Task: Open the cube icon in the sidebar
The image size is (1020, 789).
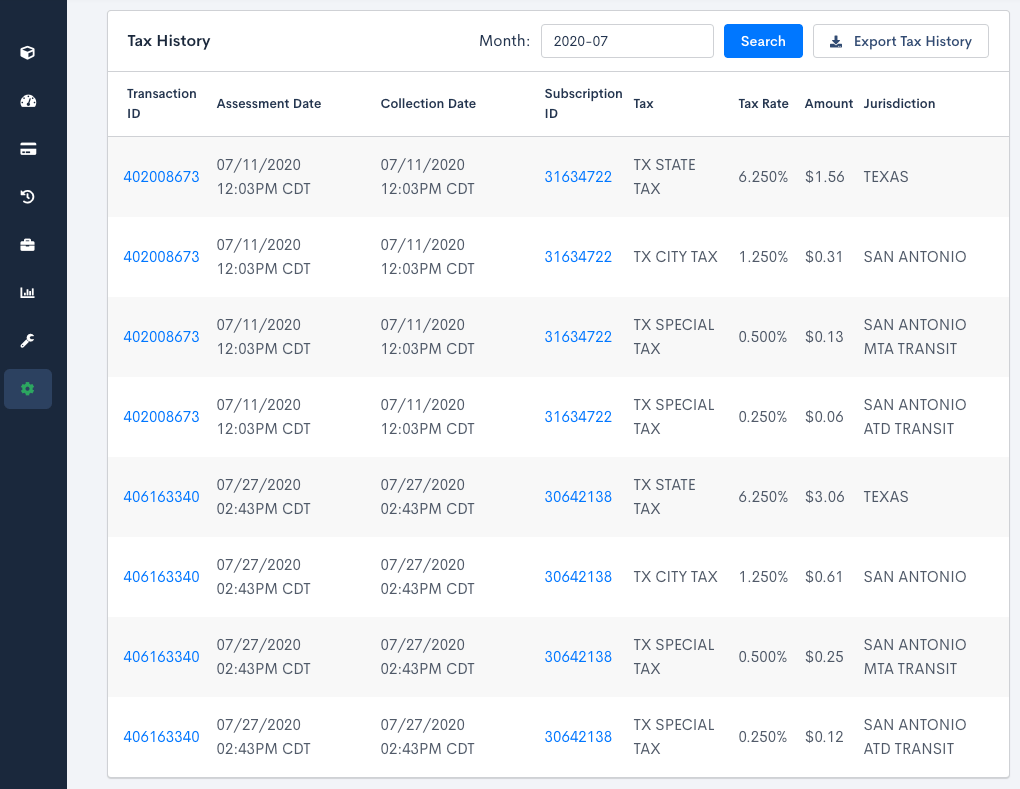Action: point(28,52)
